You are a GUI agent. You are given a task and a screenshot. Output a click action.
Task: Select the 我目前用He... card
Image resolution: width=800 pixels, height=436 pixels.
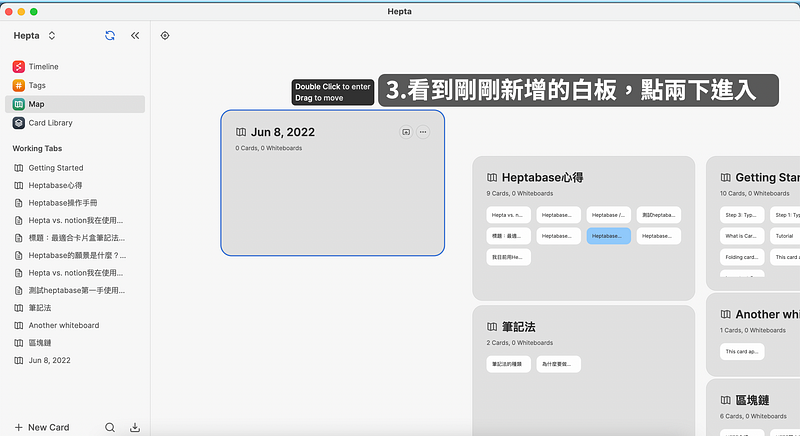[508, 257]
